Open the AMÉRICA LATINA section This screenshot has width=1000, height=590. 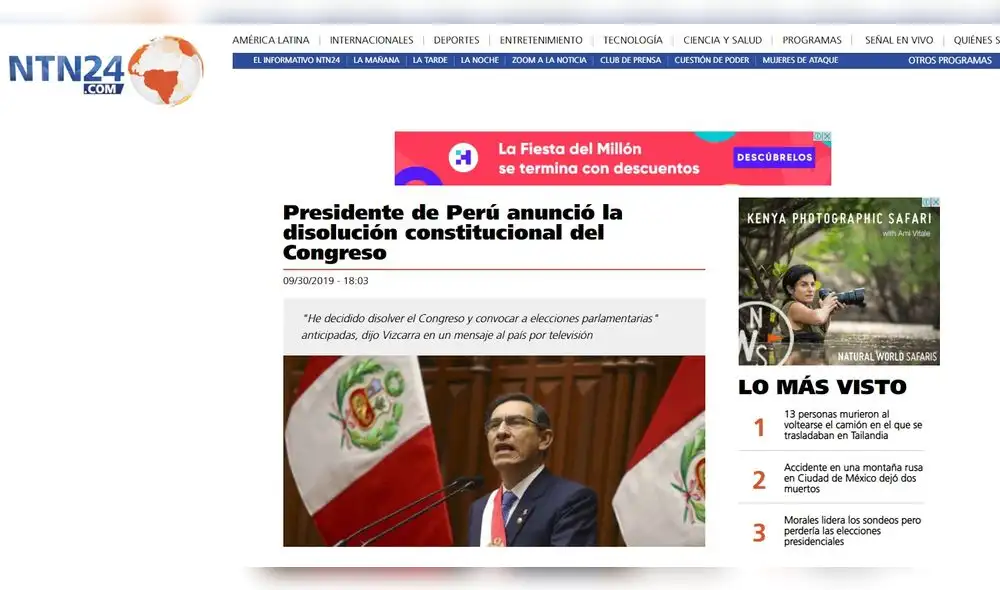270,40
